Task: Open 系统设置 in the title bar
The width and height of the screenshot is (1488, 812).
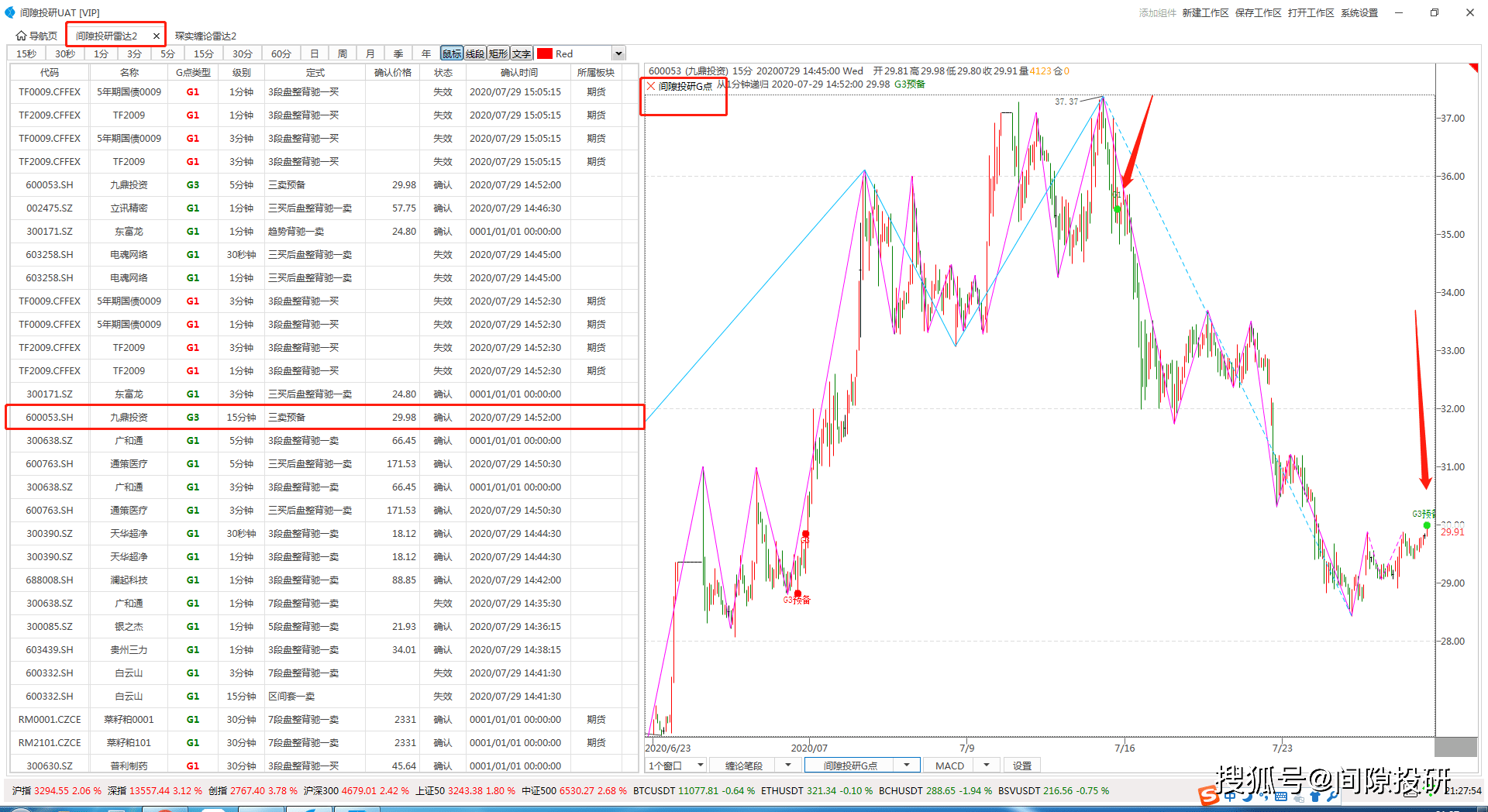Action: (x=1359, y=13)
